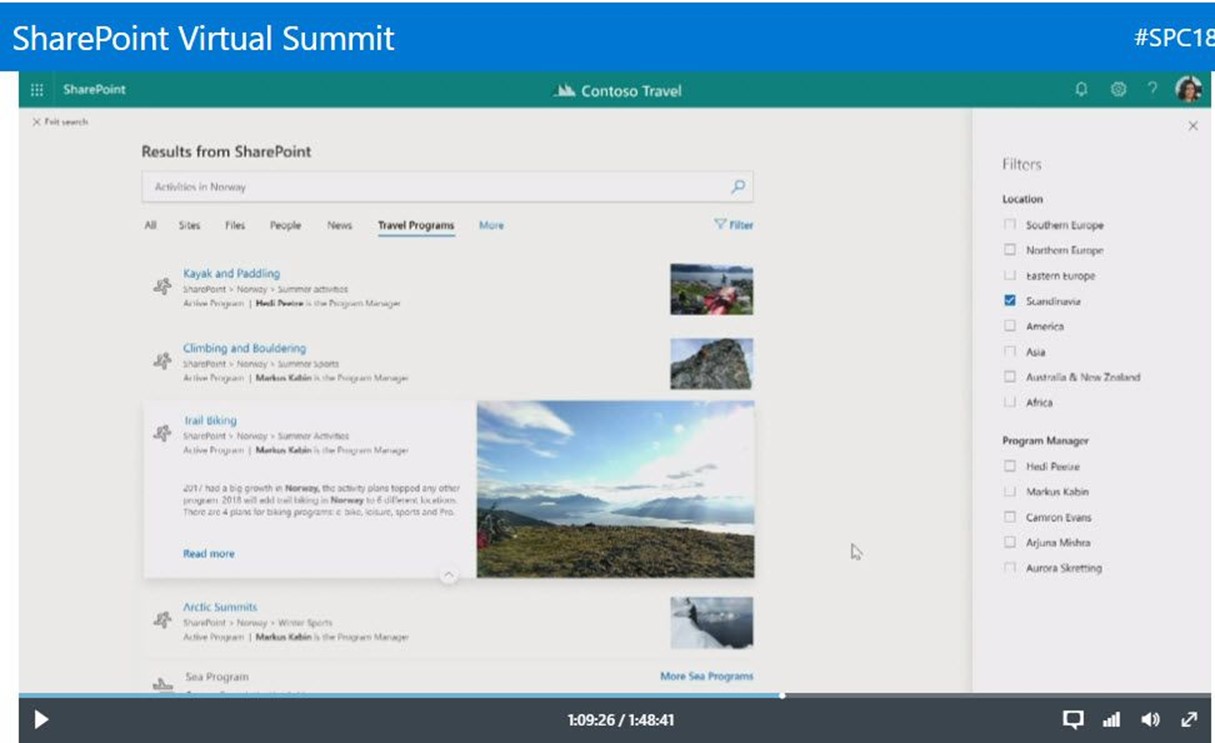Toggle the Australia & New Zealand checkbox
This screenshot has height=743, width=1215.
(1009, 377)
